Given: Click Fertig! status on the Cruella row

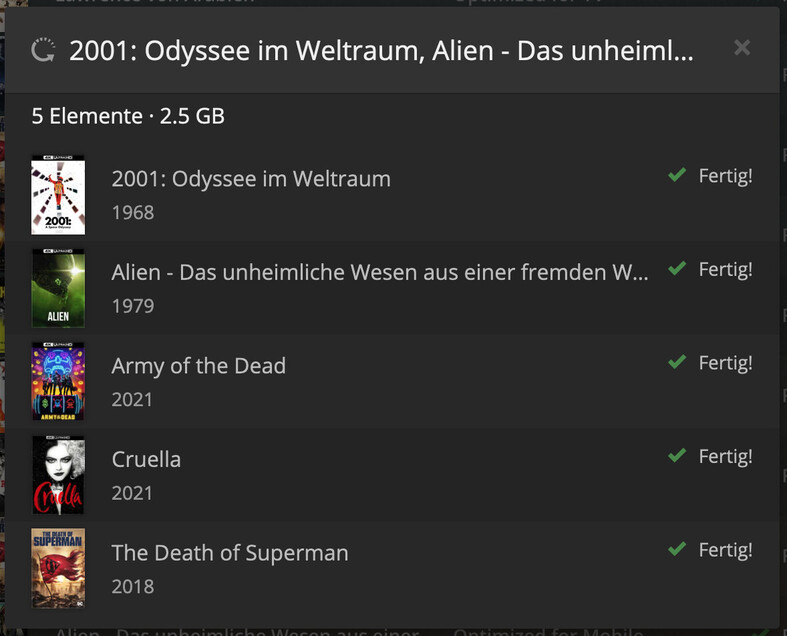Looking at the screenshot, I should pyautogui.click(x=725, y=456).
